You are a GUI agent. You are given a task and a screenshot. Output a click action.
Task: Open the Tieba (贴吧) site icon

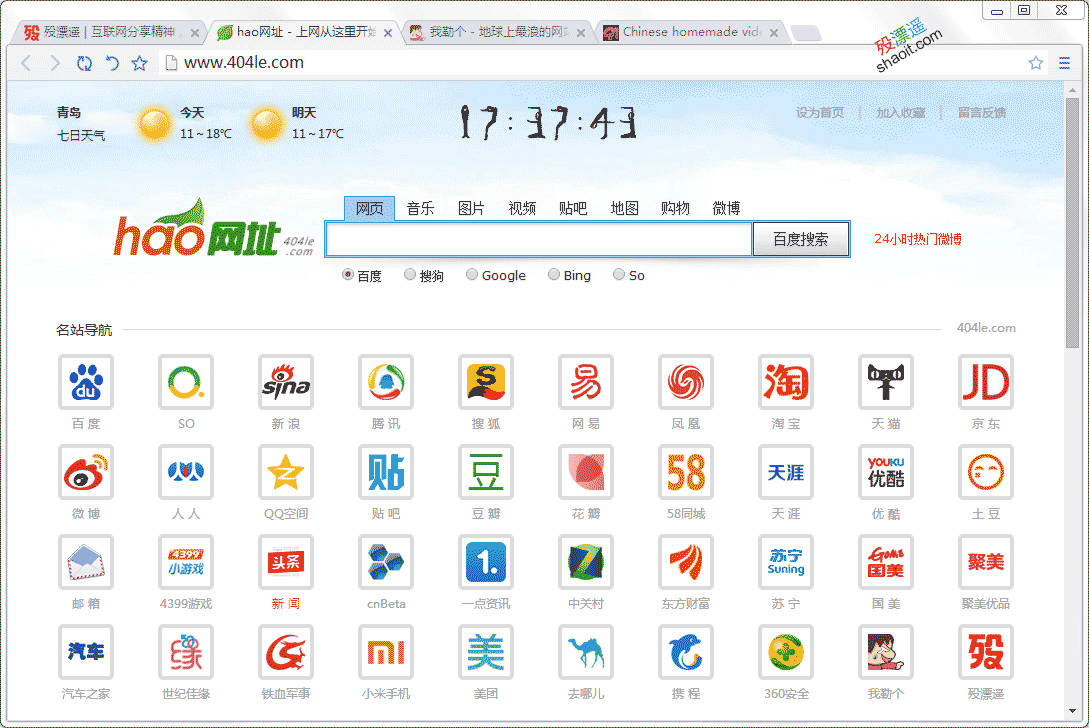[385, 472]
